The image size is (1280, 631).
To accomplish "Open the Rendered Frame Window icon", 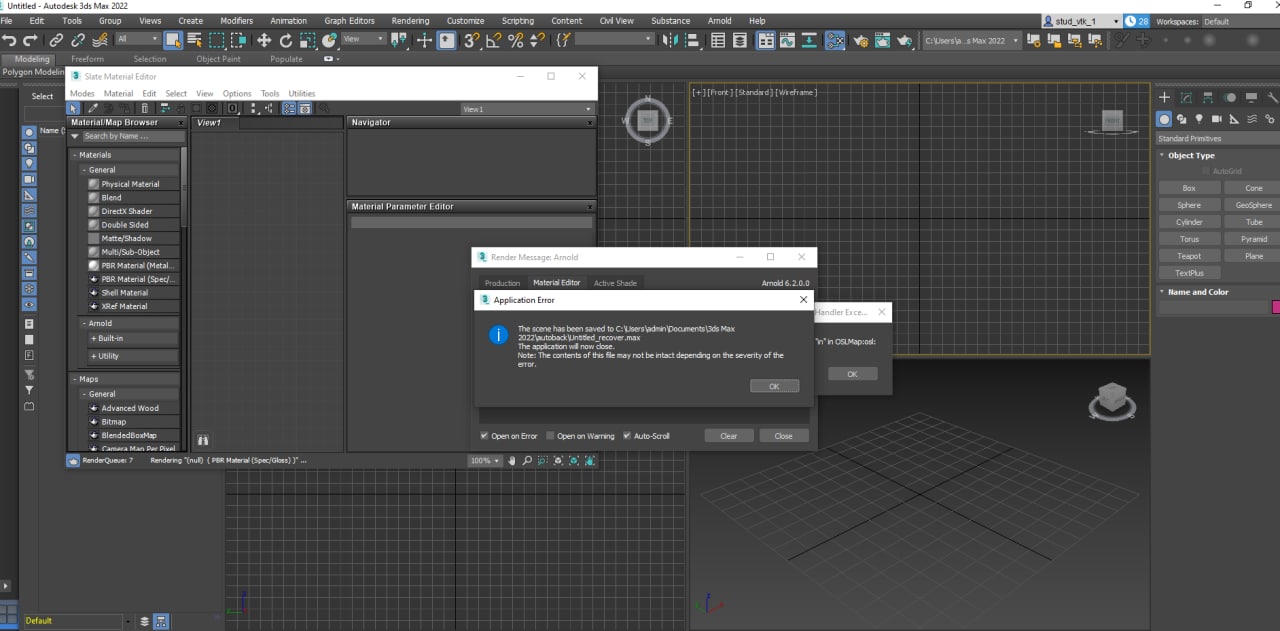I will click(x=881, y=40).
